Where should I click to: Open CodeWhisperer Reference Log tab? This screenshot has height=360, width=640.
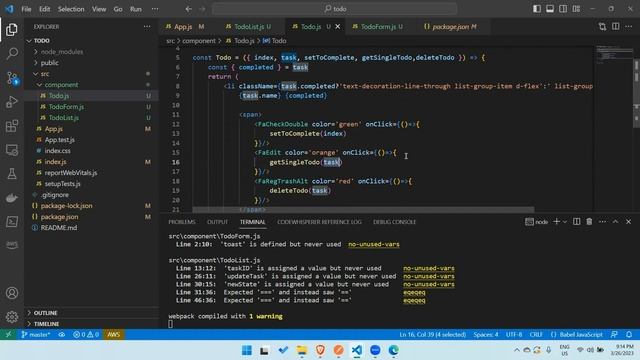coord(319,222)
